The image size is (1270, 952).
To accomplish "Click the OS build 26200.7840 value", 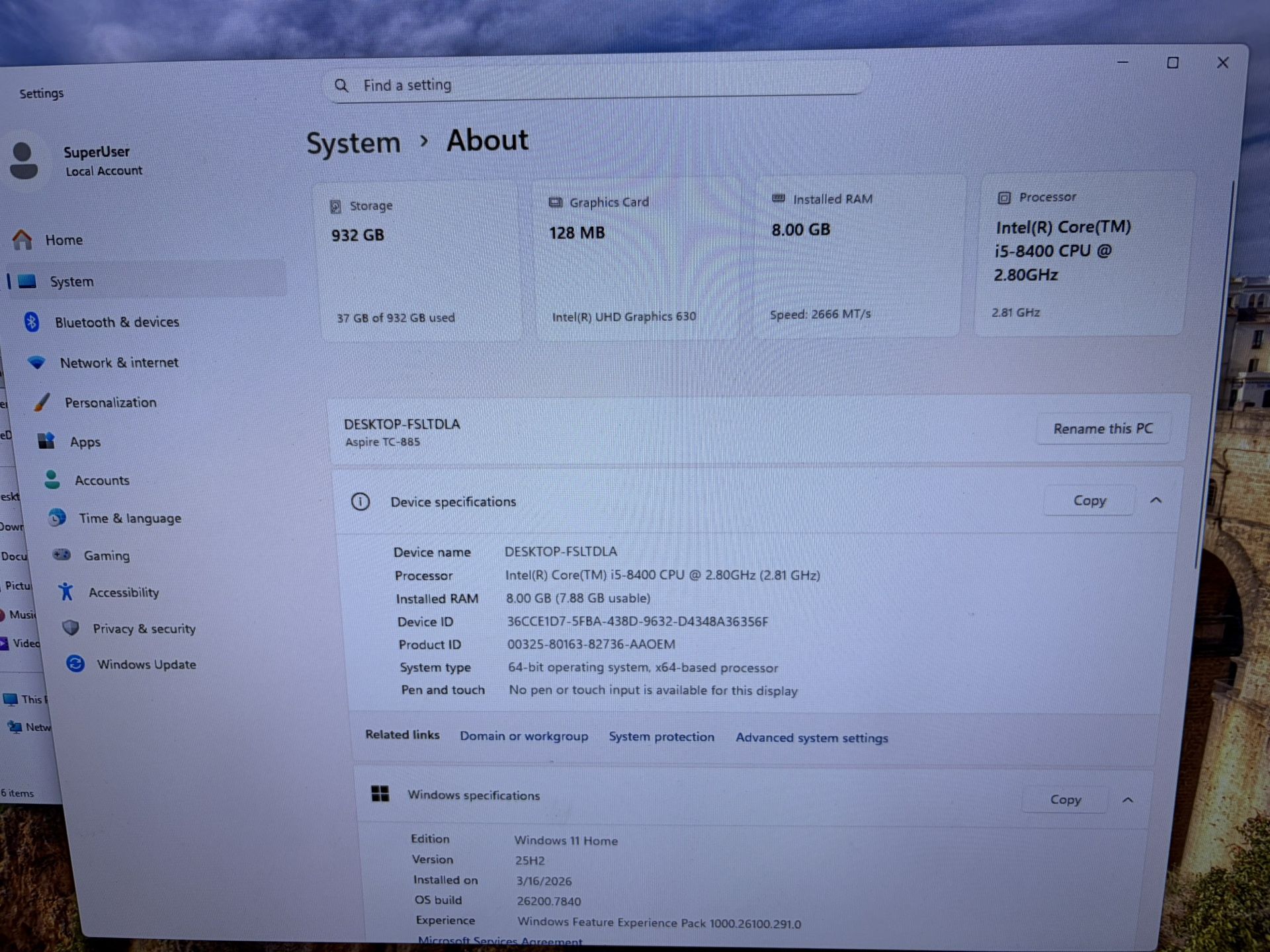I will pyautogui.click(x=549, y=901).
